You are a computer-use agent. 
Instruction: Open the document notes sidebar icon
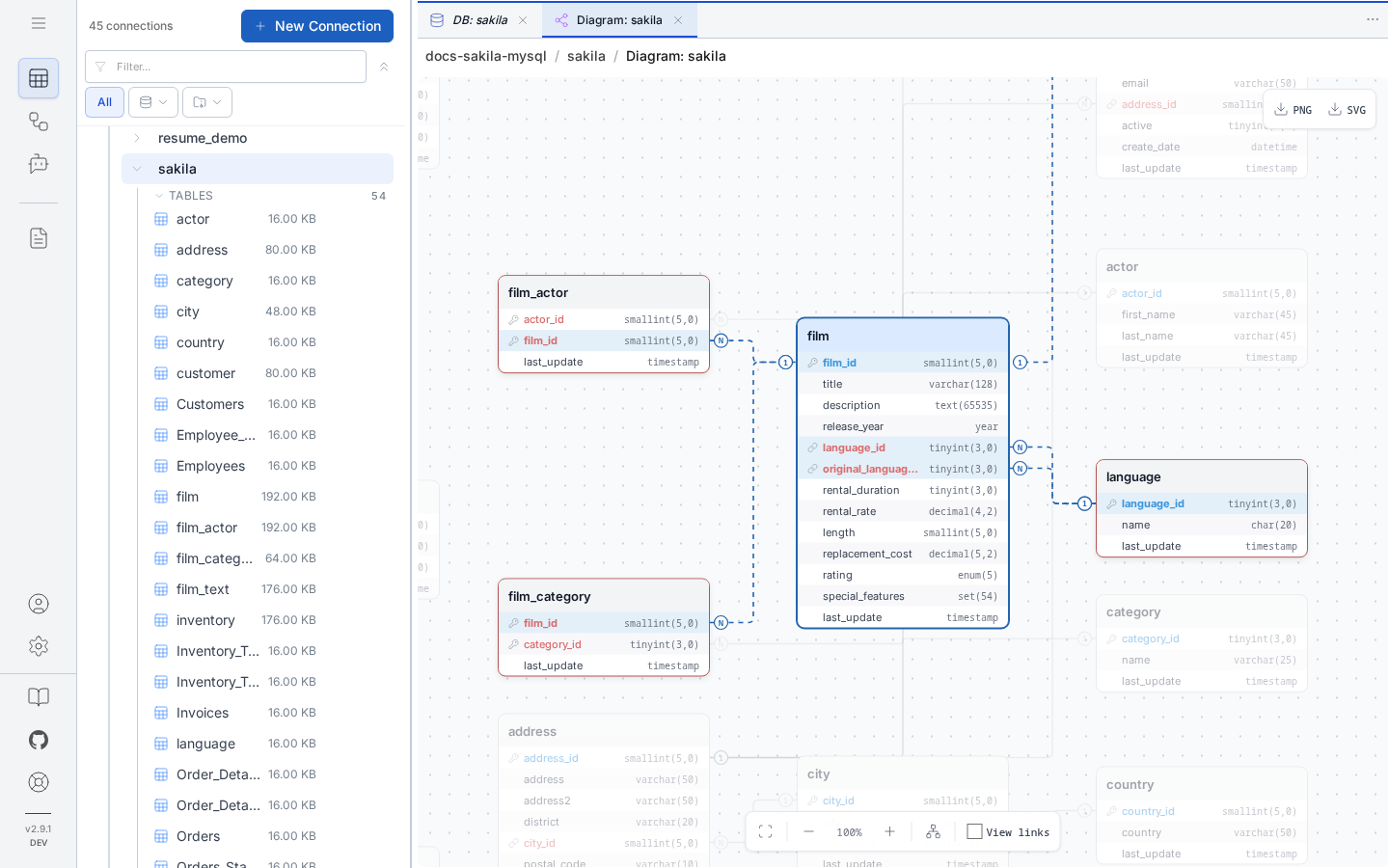point(39,238)
